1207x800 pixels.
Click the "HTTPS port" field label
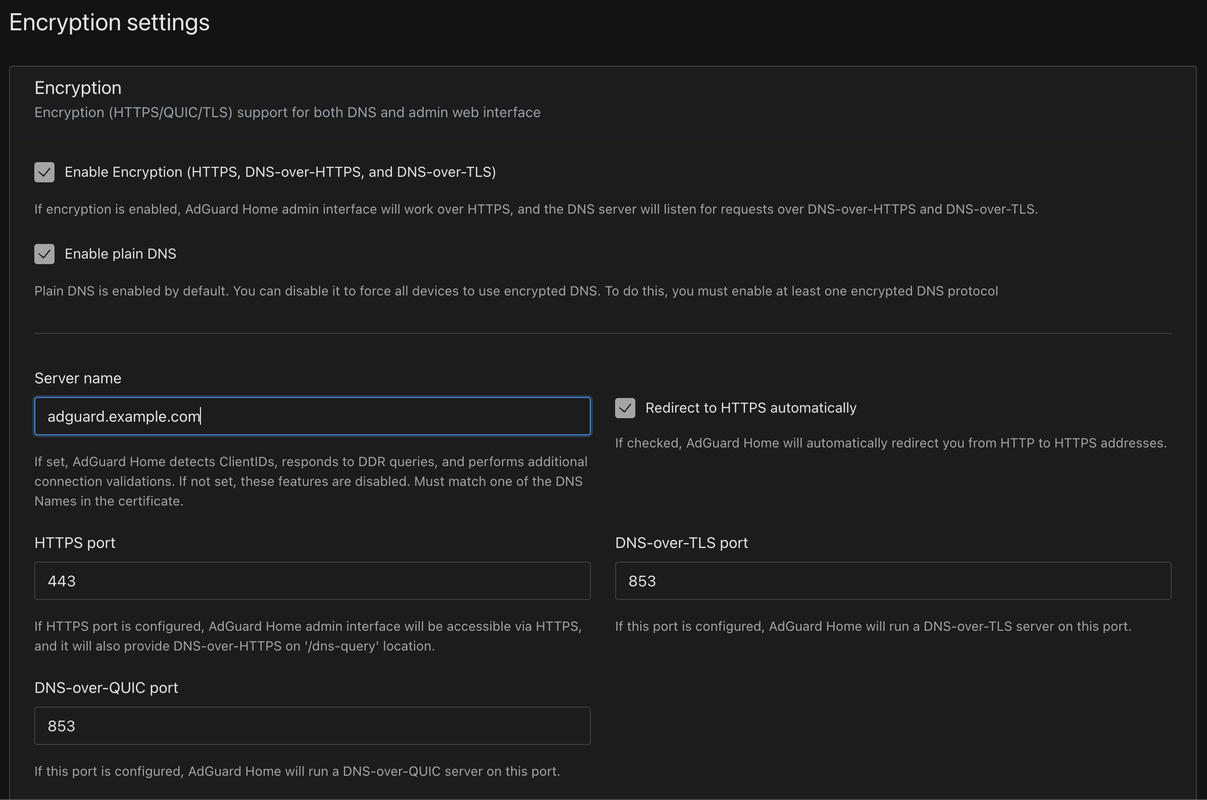tap(75, 543)
